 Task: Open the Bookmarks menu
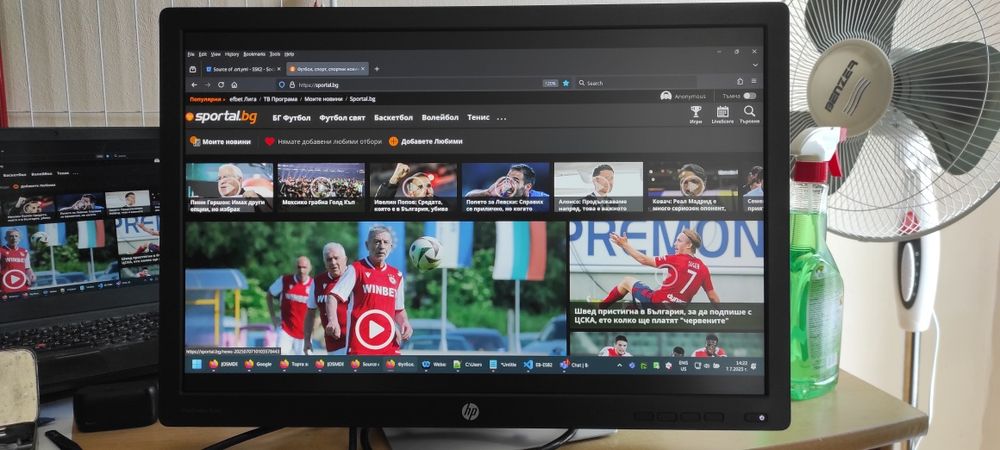click(254, 54)
